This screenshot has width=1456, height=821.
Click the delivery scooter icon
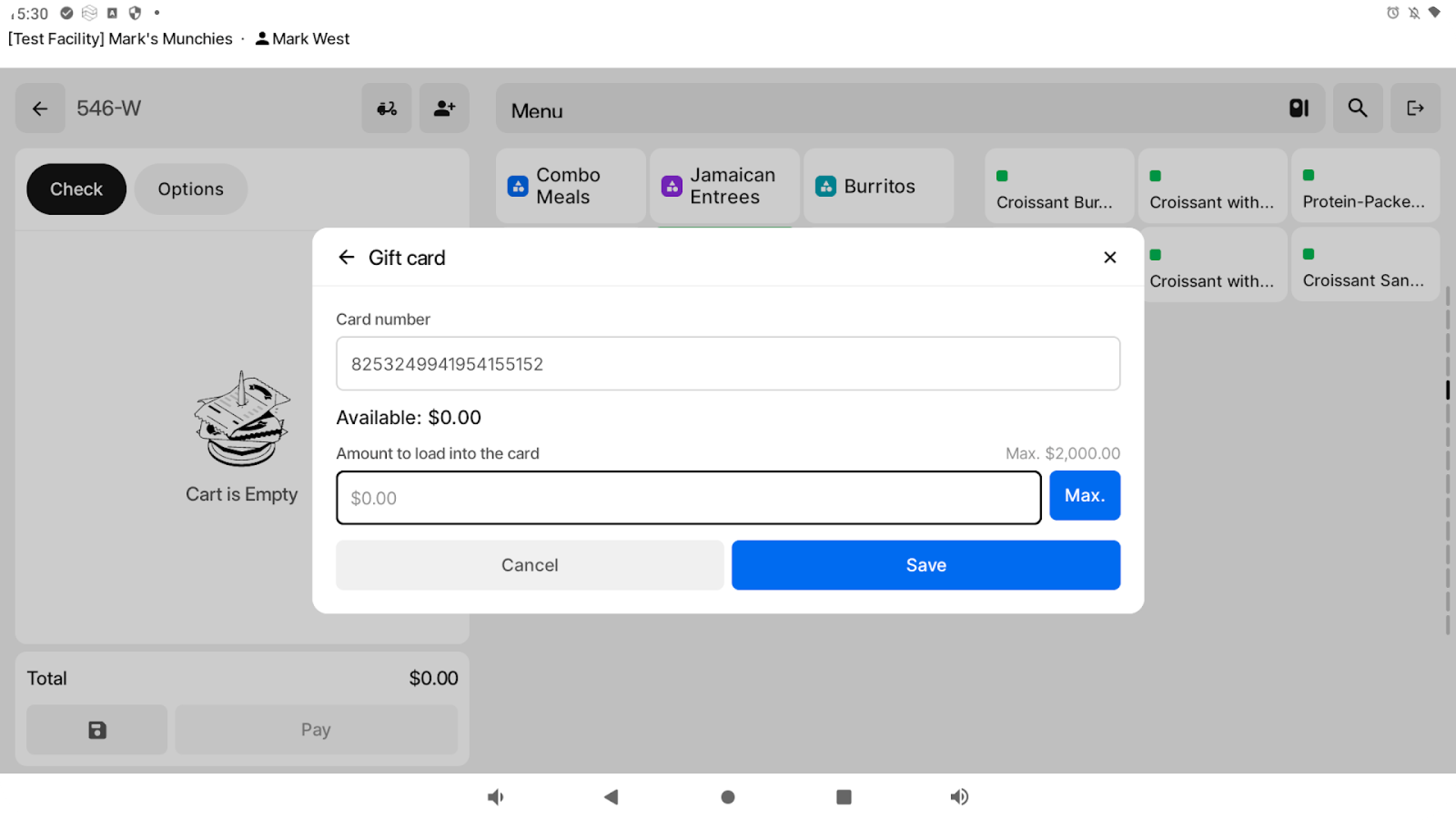coord(387,108)
